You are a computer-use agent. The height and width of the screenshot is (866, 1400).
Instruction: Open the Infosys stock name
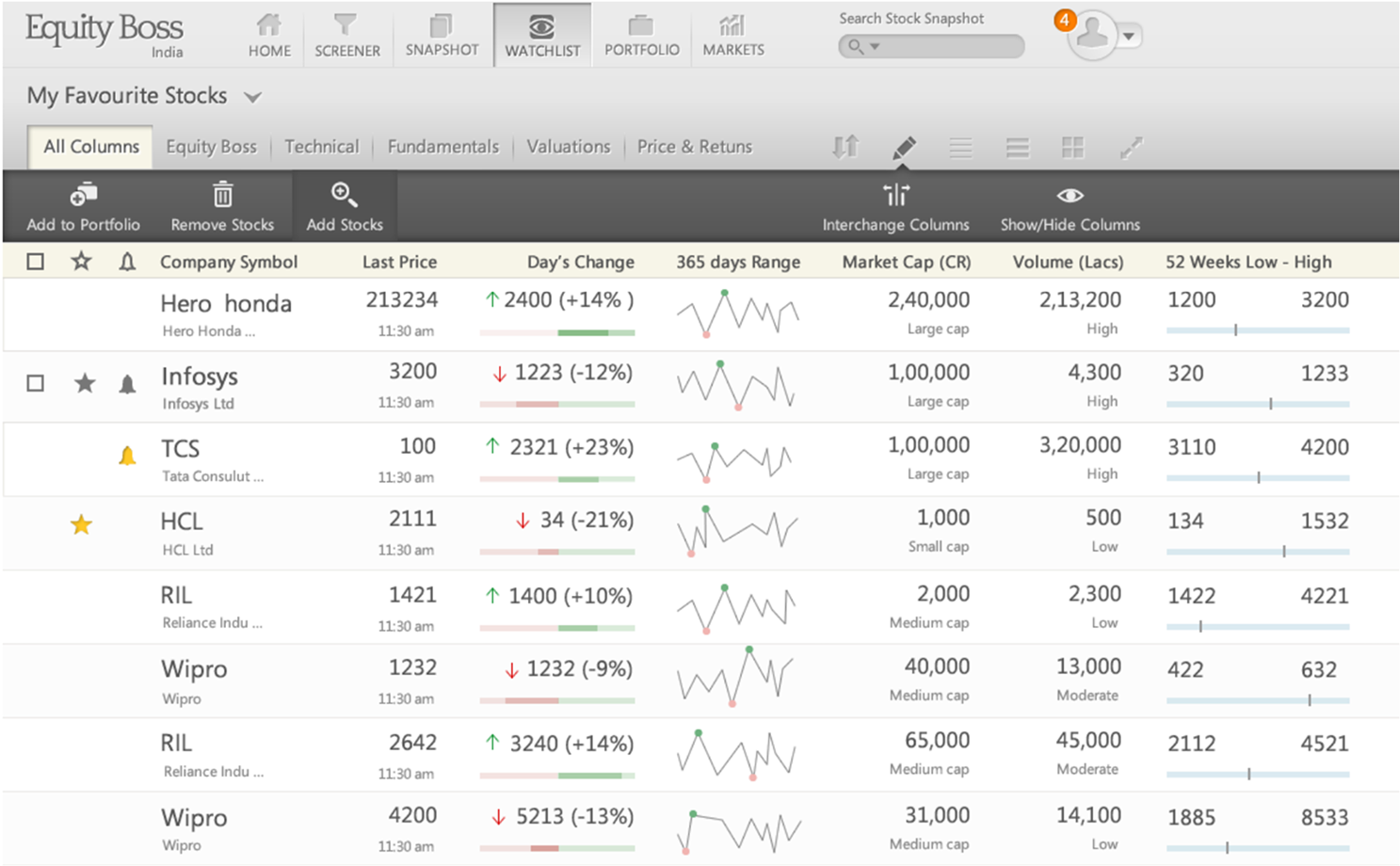(x=200, y=377)
